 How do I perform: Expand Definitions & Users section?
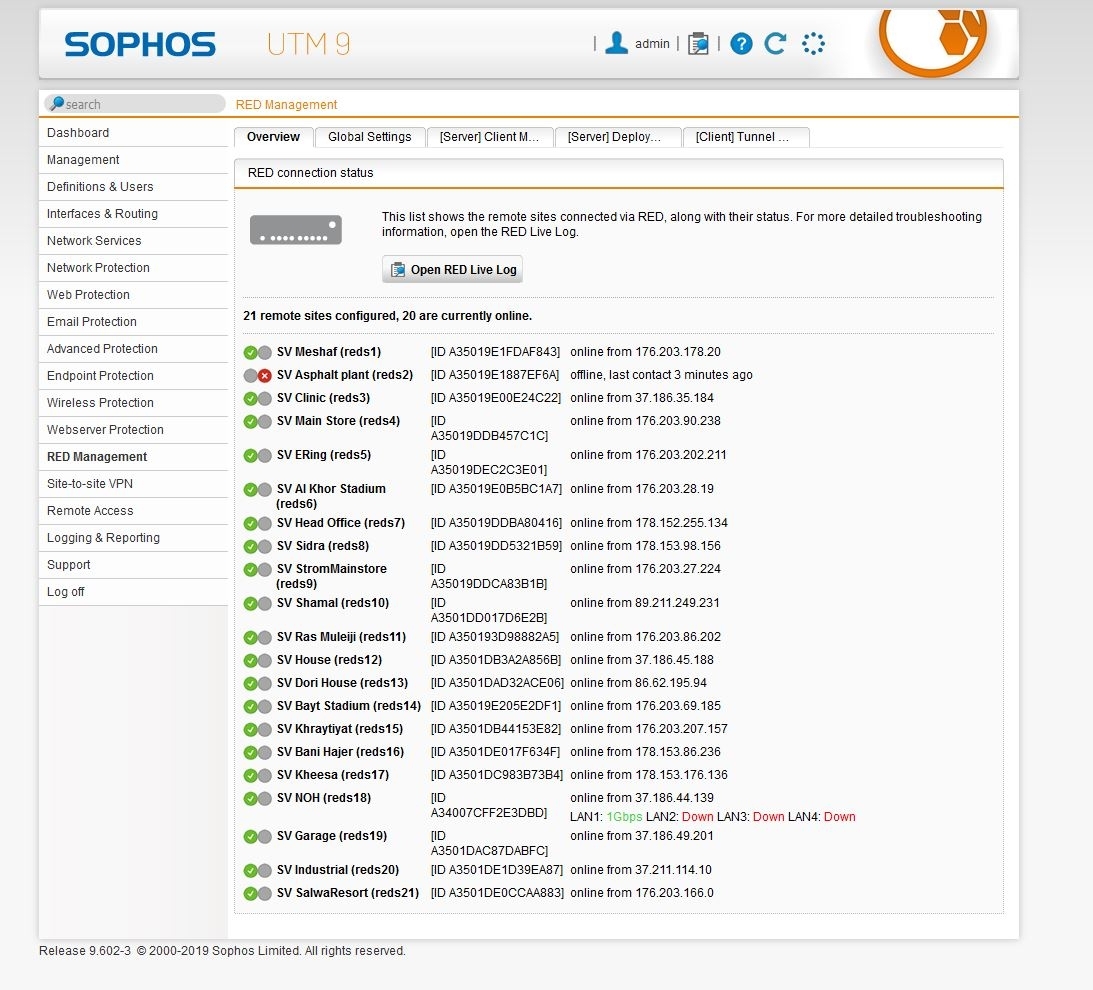point(100,187)
